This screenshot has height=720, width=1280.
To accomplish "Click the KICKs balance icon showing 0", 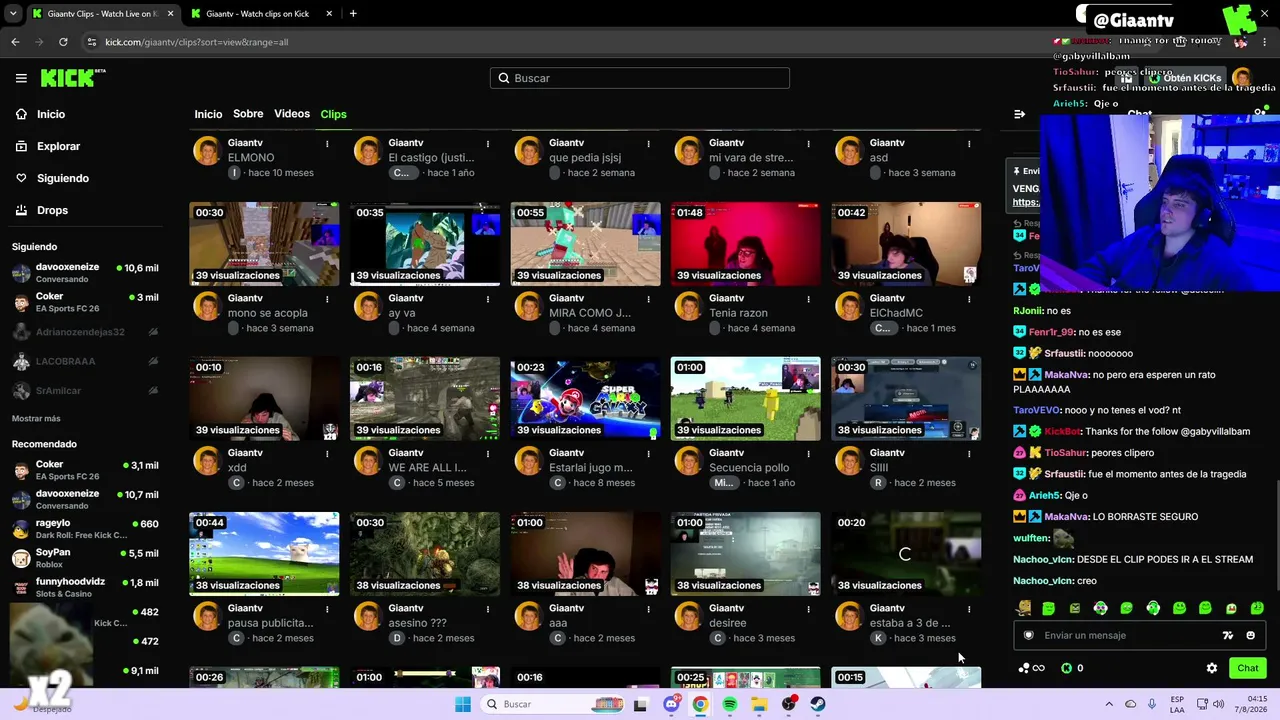I will tap(1072, 668).
